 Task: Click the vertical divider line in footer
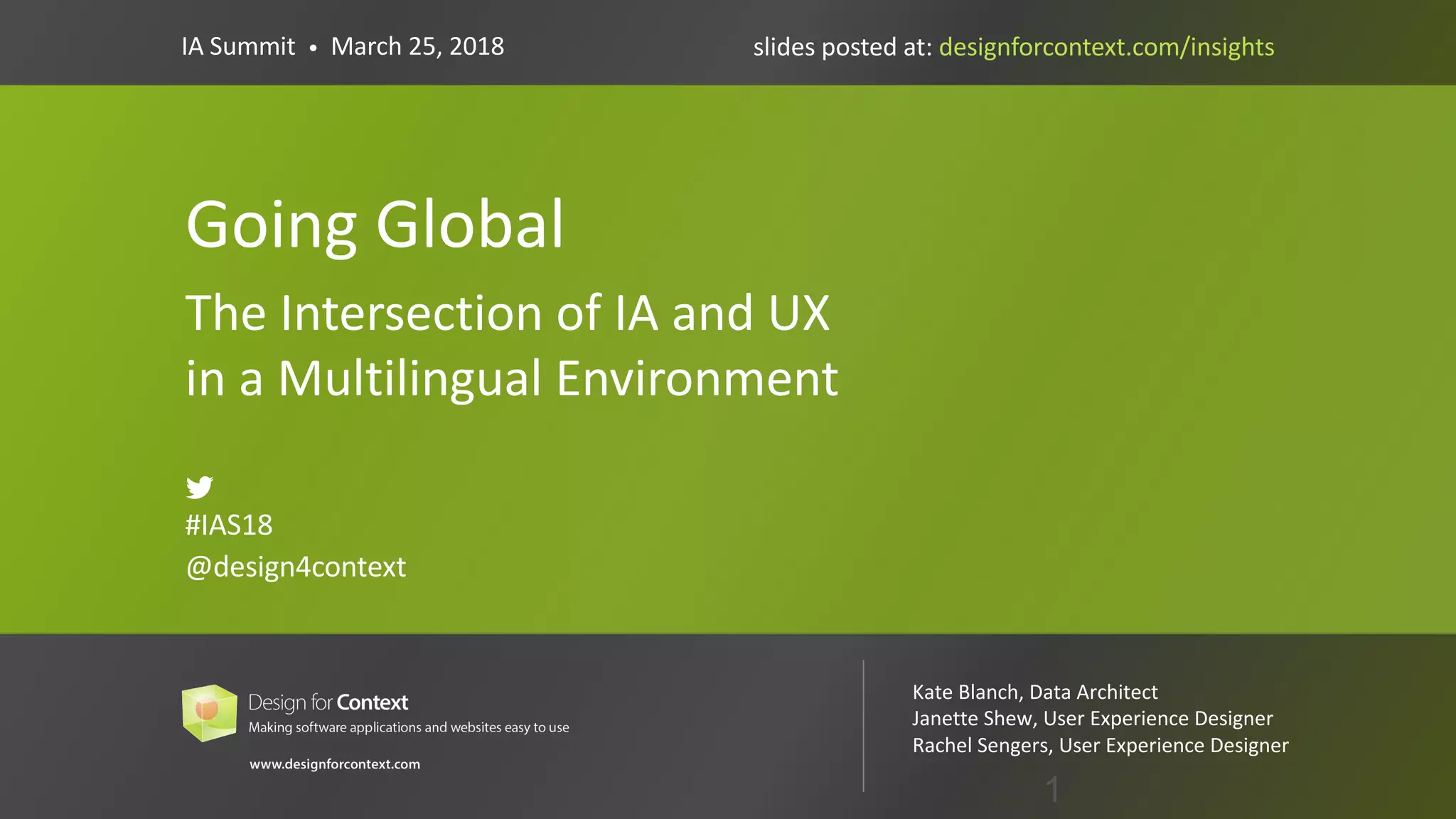pyautogui.click(x=863, y=725)
